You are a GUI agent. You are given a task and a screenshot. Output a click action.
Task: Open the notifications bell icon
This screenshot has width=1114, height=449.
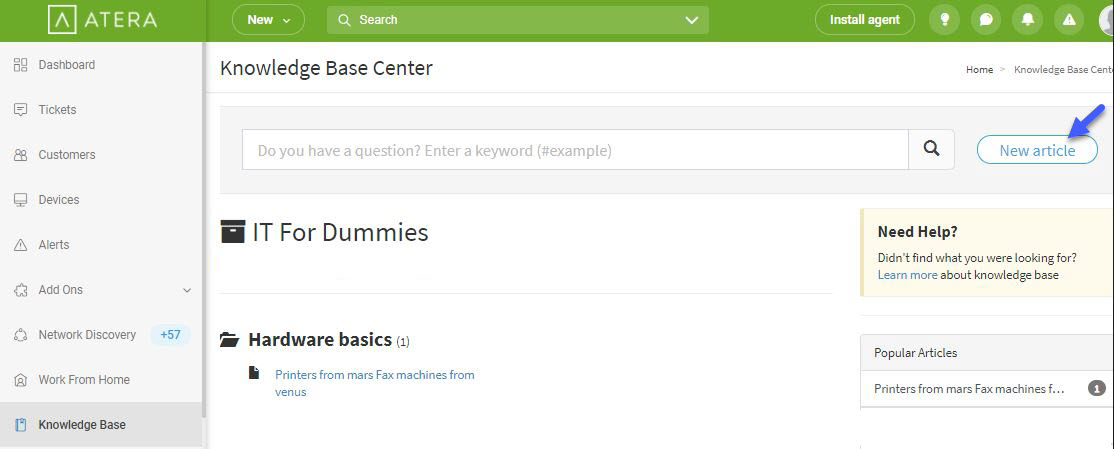click(1027, 20)
